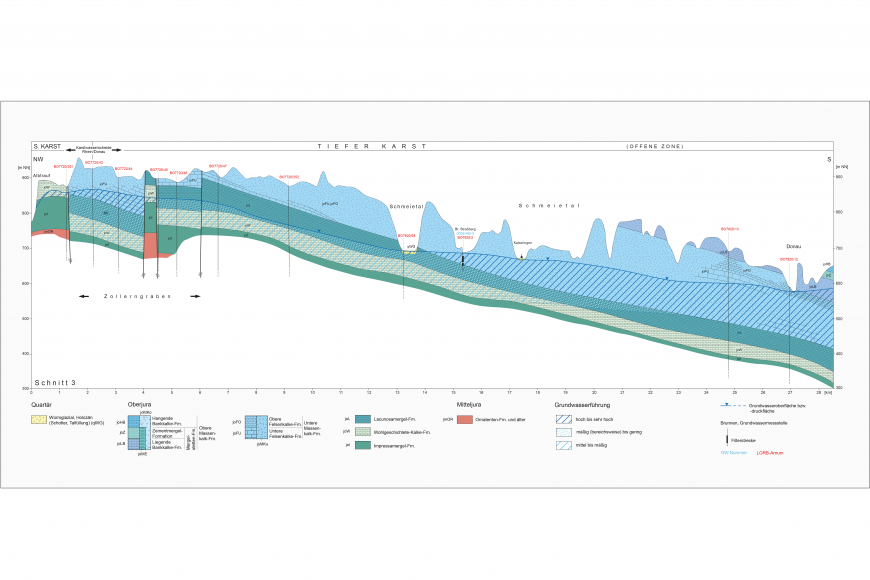This screenshot has height=580, width=870.
Task: Click the 'hoch bis sehr hoch' hatch symbol
Action: click(565, 420)
